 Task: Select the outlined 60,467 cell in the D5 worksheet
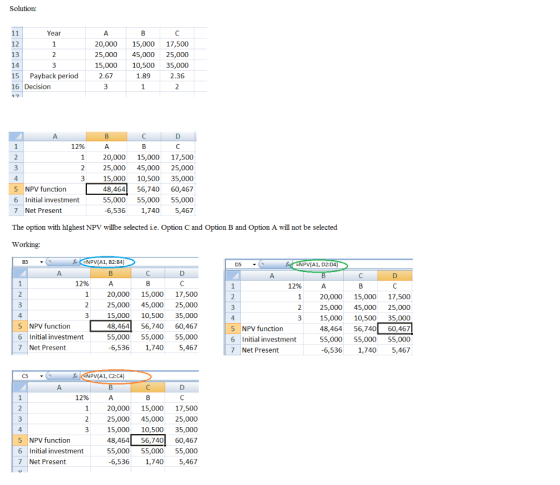tap(395, 329)
